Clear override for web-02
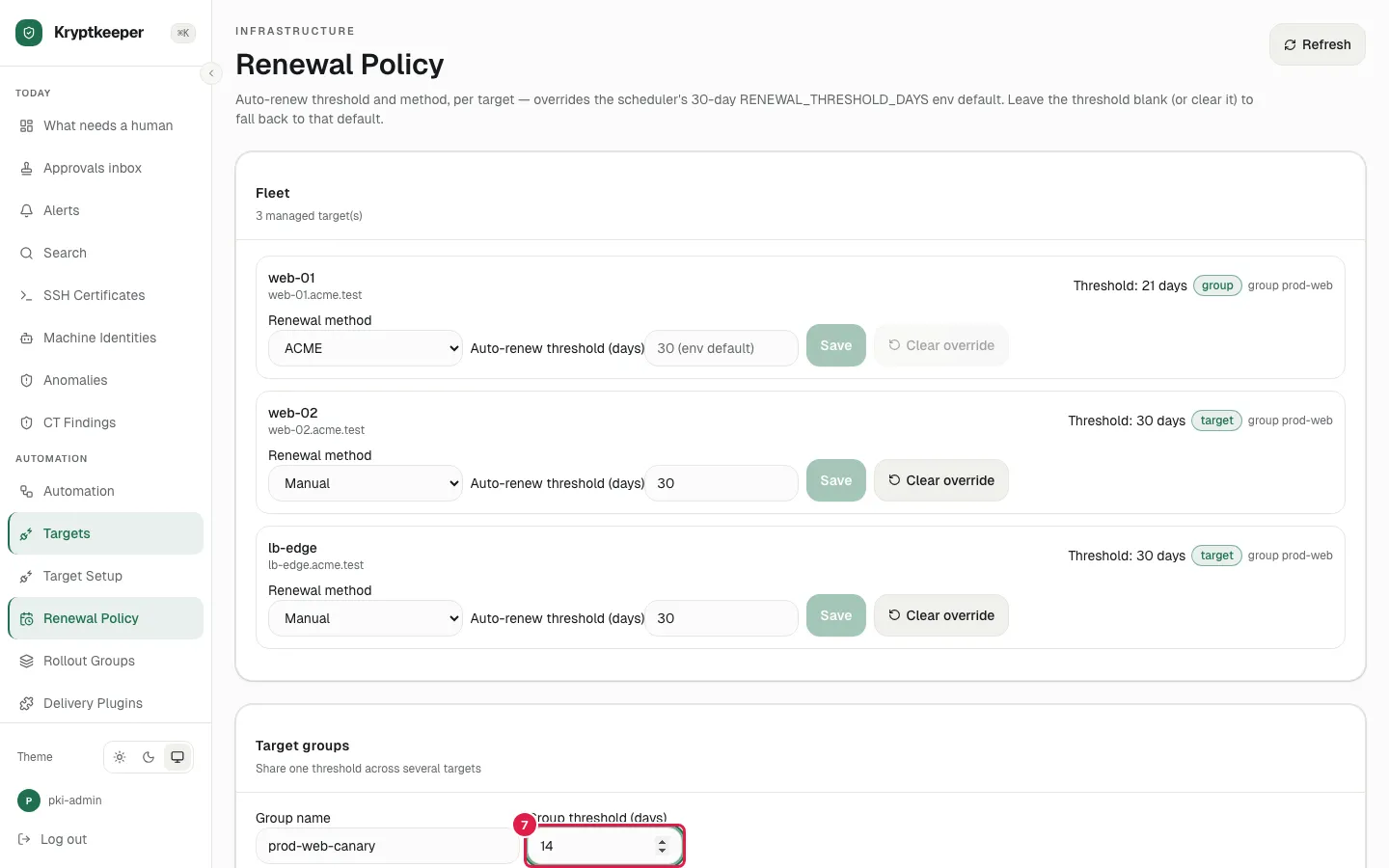This screenshot has width=1389, height=868. 941,480
